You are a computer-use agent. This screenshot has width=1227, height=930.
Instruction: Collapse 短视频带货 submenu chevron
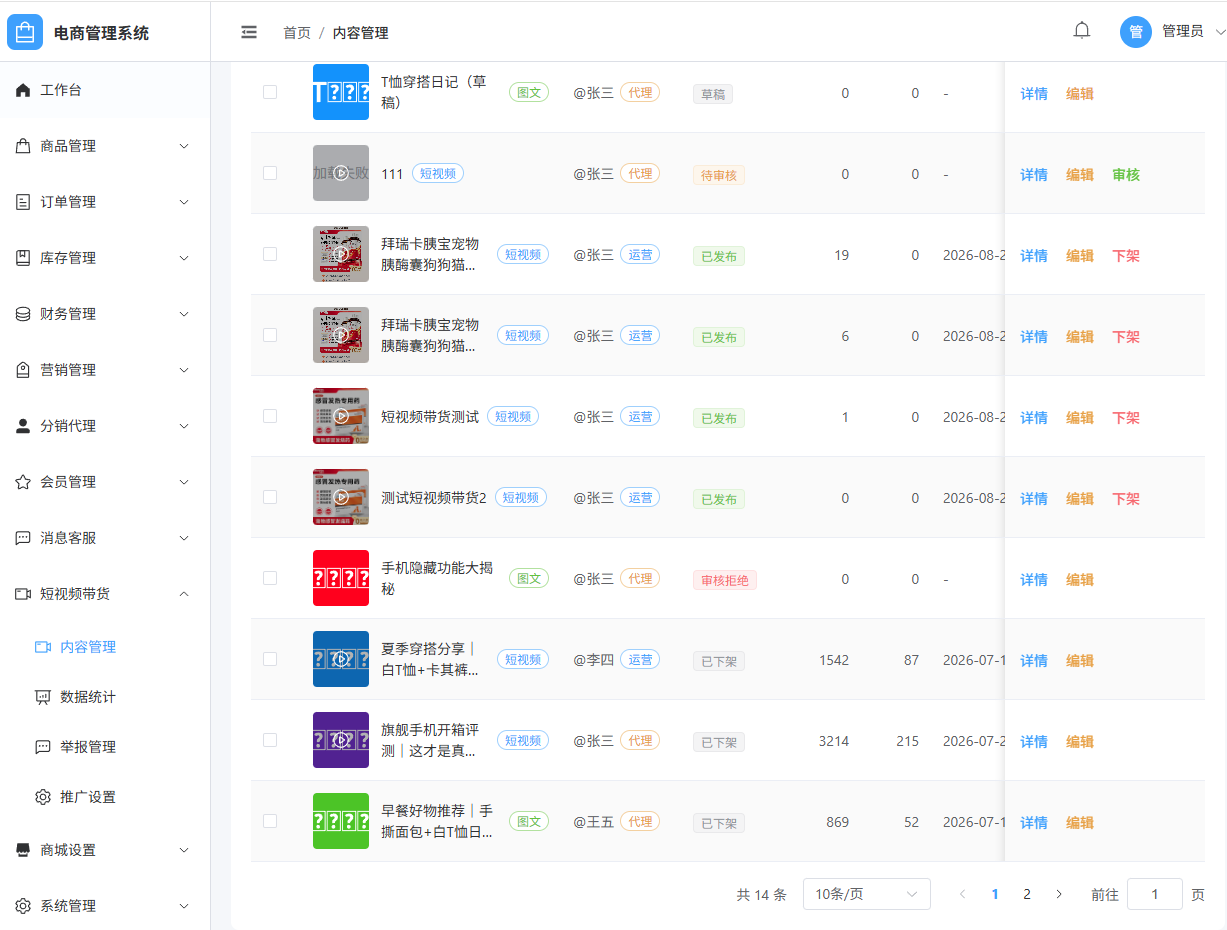pyautogui.click(x=184, y=594)
